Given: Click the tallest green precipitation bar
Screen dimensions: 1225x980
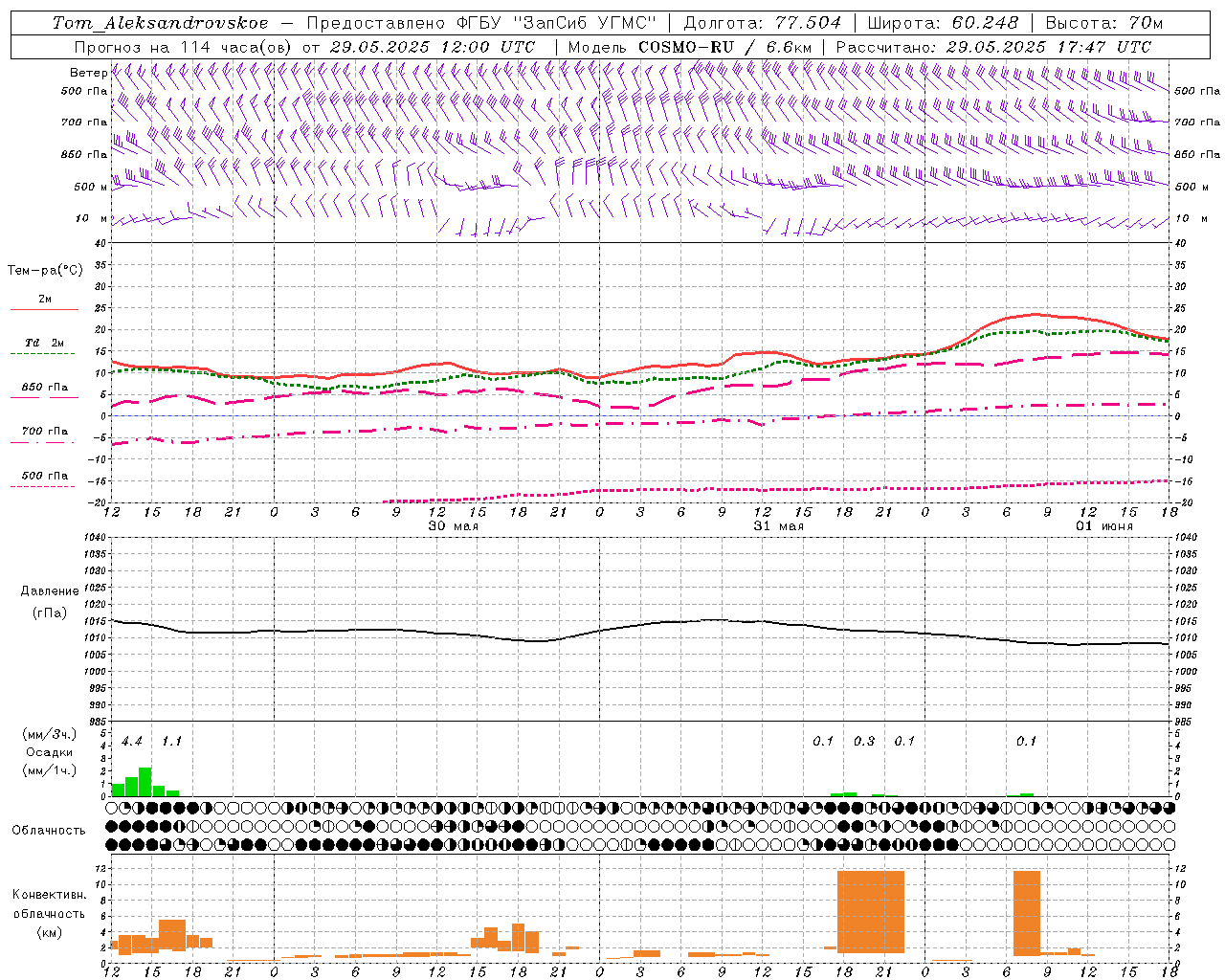Looking at the screenshot, I should [145, 781].
